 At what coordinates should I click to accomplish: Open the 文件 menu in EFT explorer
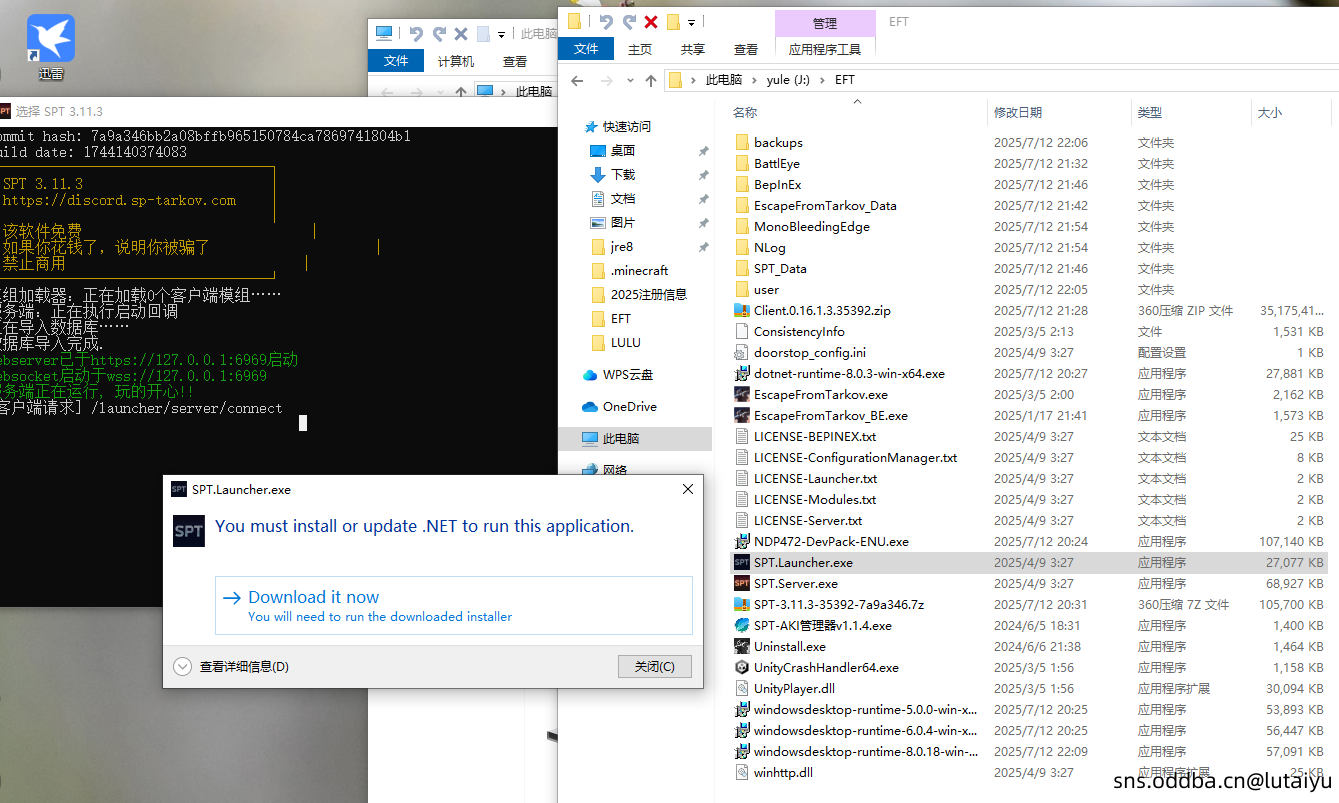586,48
